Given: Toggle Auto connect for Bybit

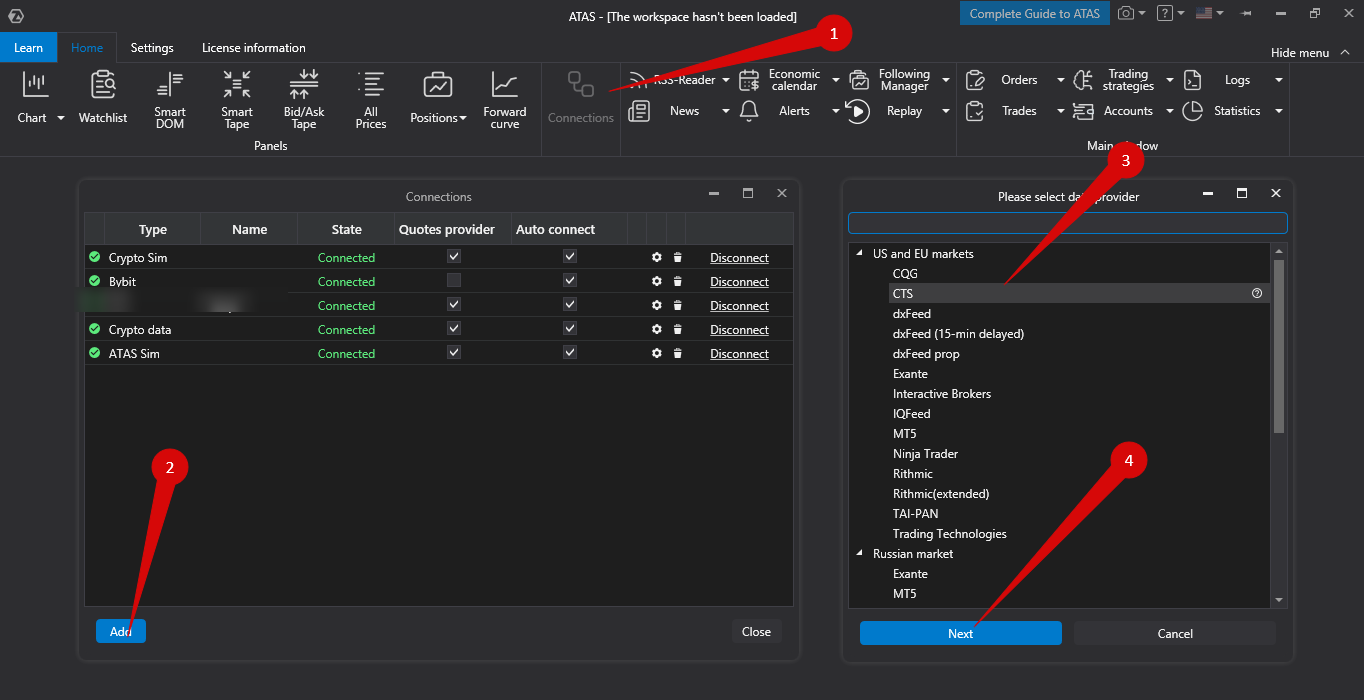Looking at the screenshot, I should pyautogui.click(x=570, y=281).
